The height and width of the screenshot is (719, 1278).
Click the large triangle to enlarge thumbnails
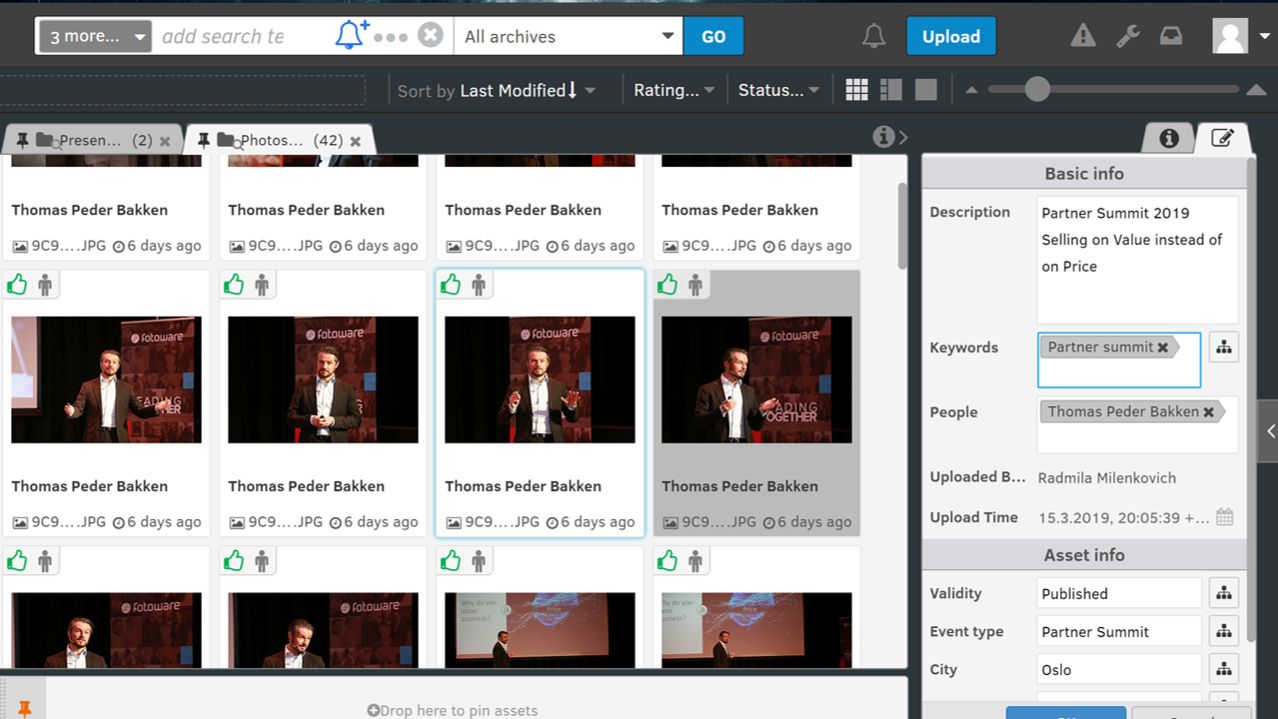click(1256, 90)
